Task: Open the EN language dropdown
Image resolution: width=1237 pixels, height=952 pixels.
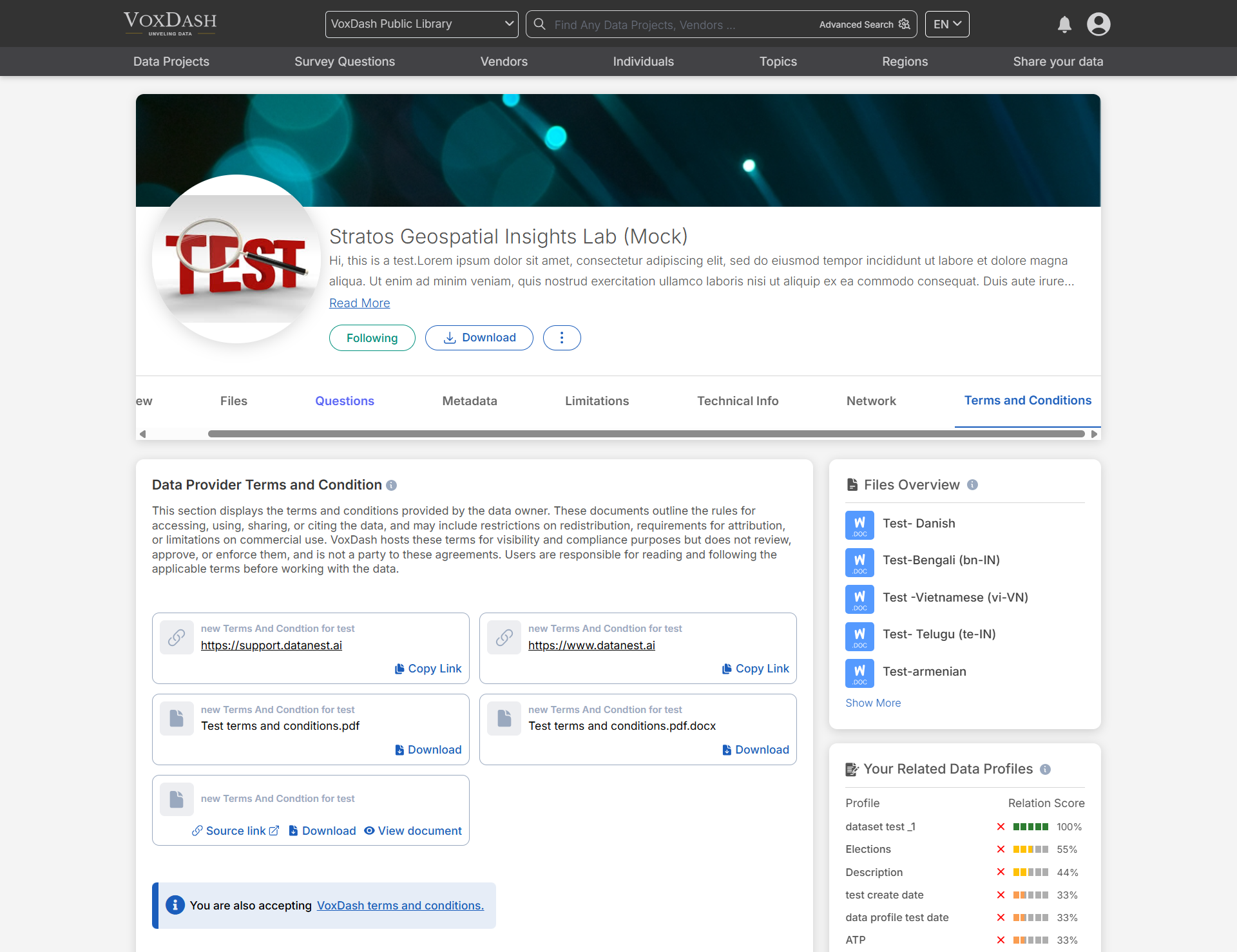Action: (x=946, y=24)
